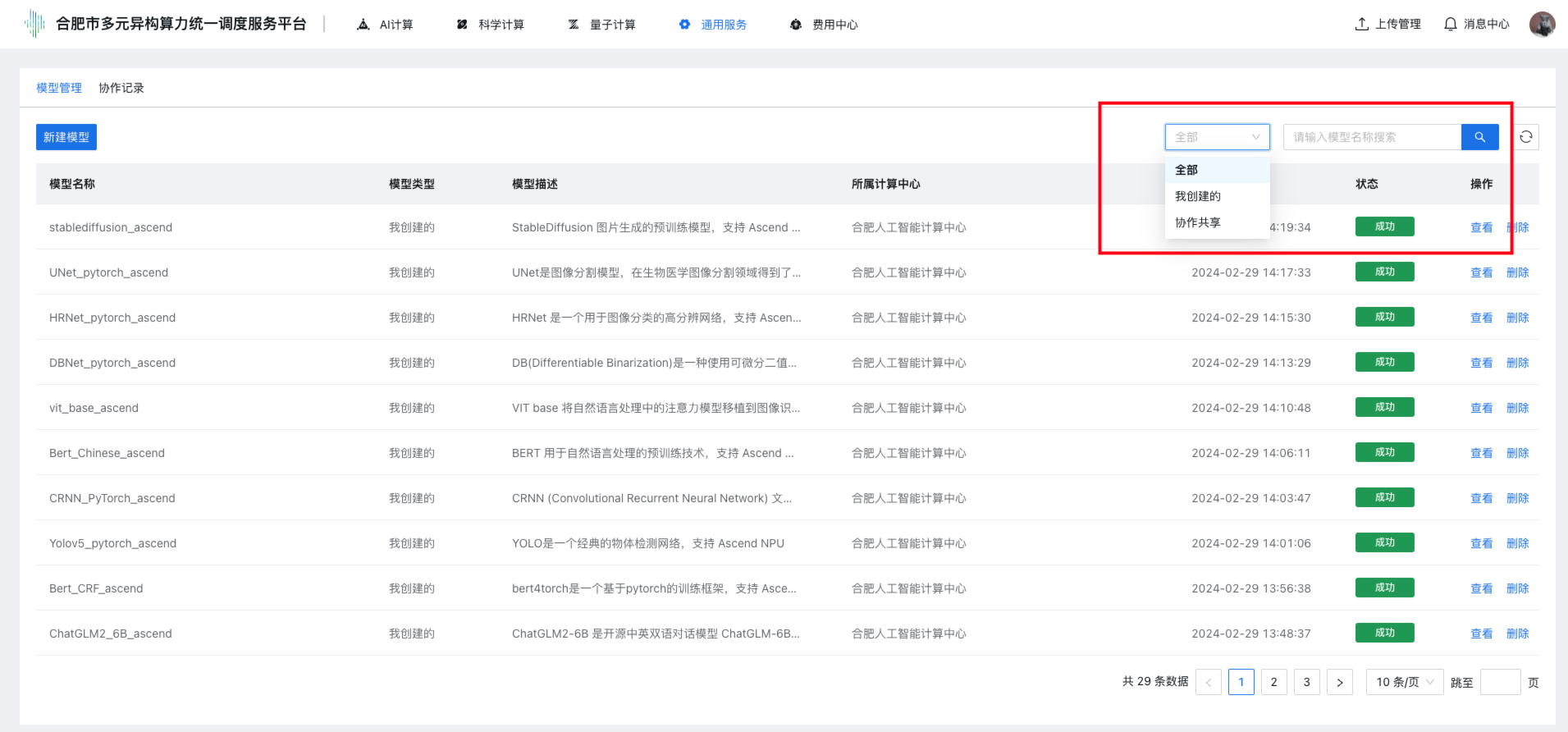The height and width of the screenshot is (732, 1568).
Task: Click the model name search field
Action: pyautogui.click(x=1372, y=137)
